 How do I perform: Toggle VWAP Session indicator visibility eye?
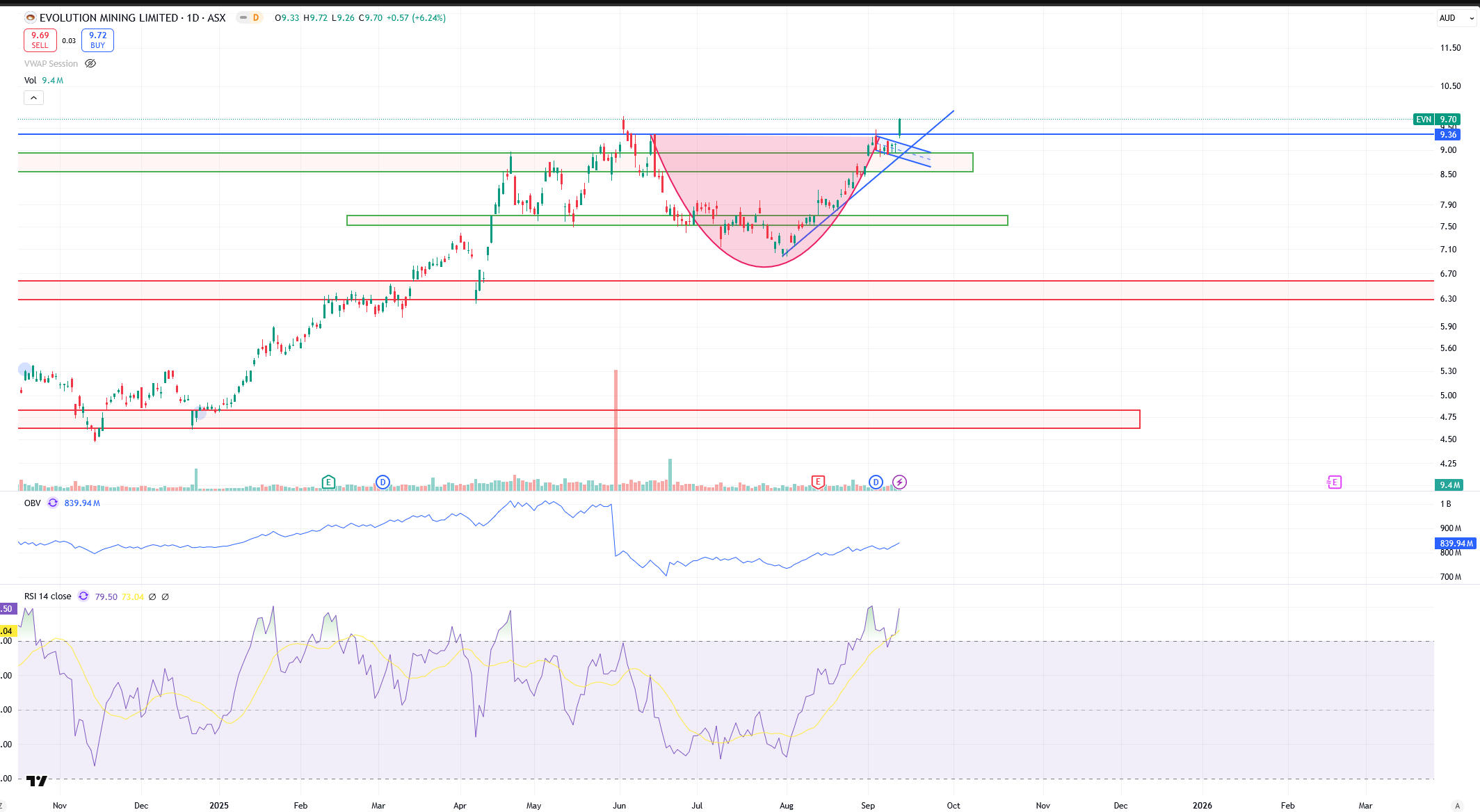90,63
